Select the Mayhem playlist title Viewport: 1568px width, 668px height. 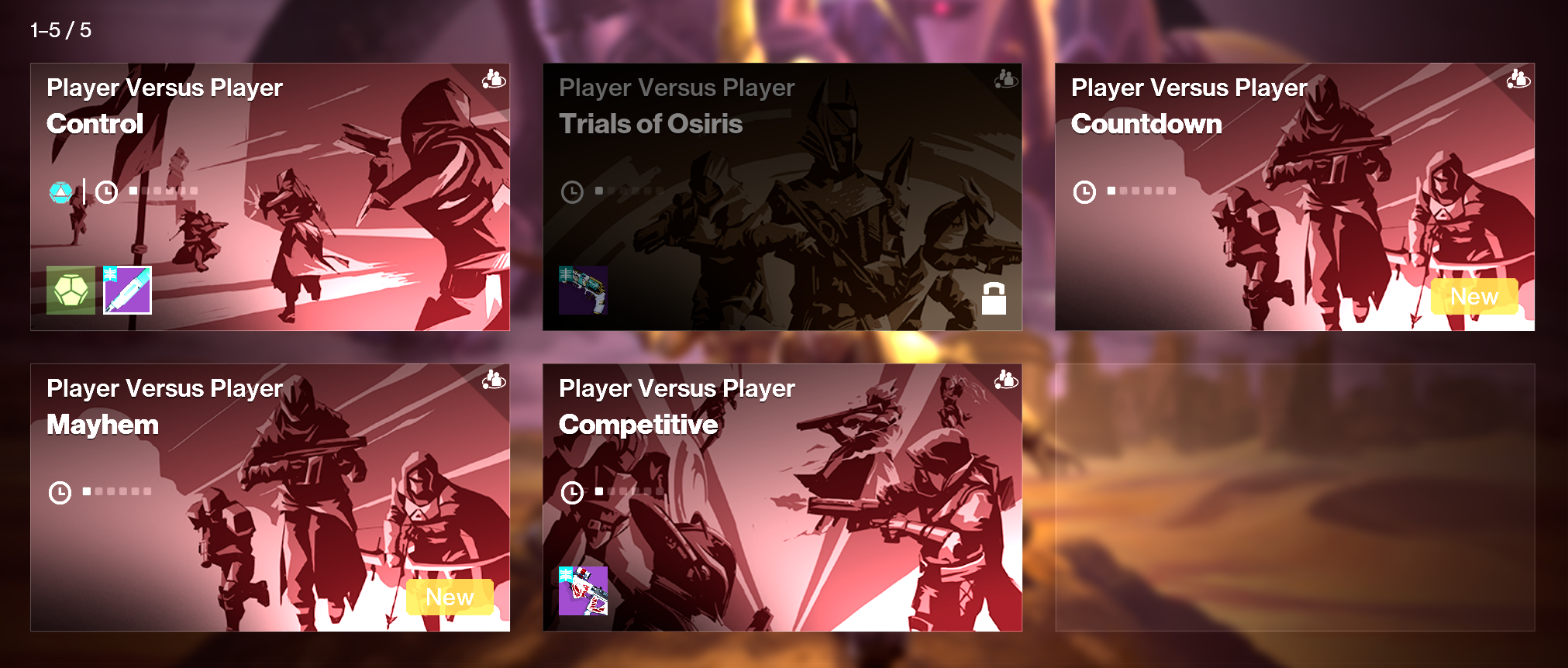click(102, 425)
